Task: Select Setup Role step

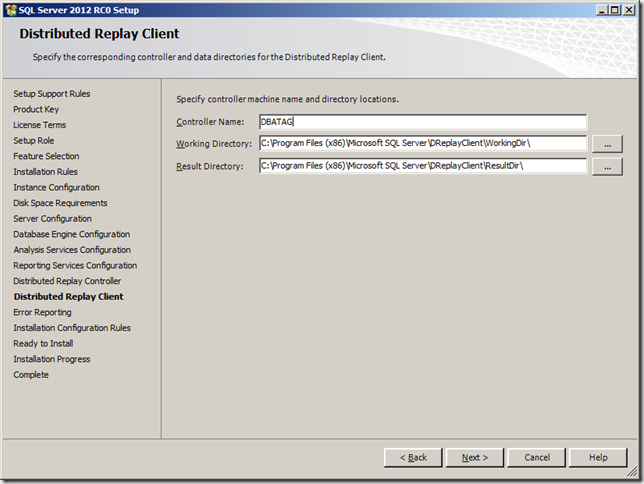Action: [34, 141]
